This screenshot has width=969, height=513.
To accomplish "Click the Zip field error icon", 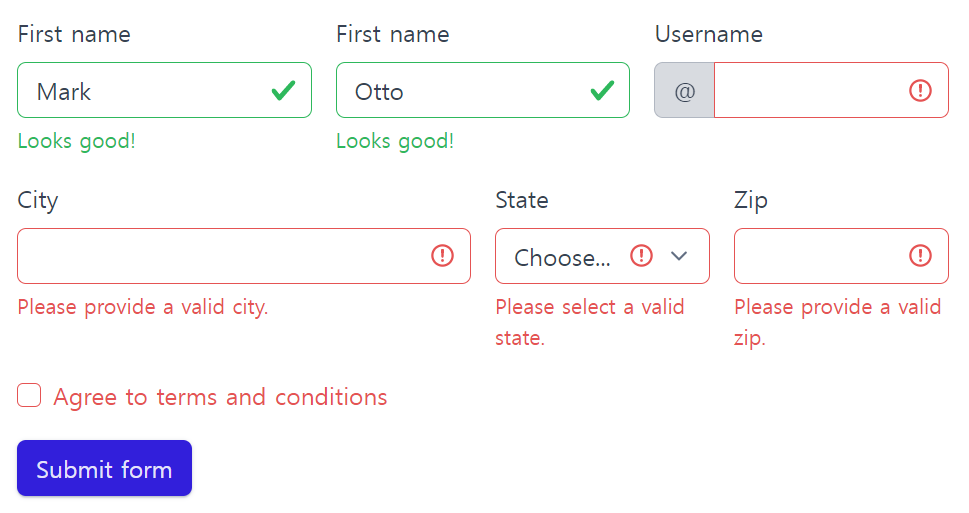I will coord(920,255).
